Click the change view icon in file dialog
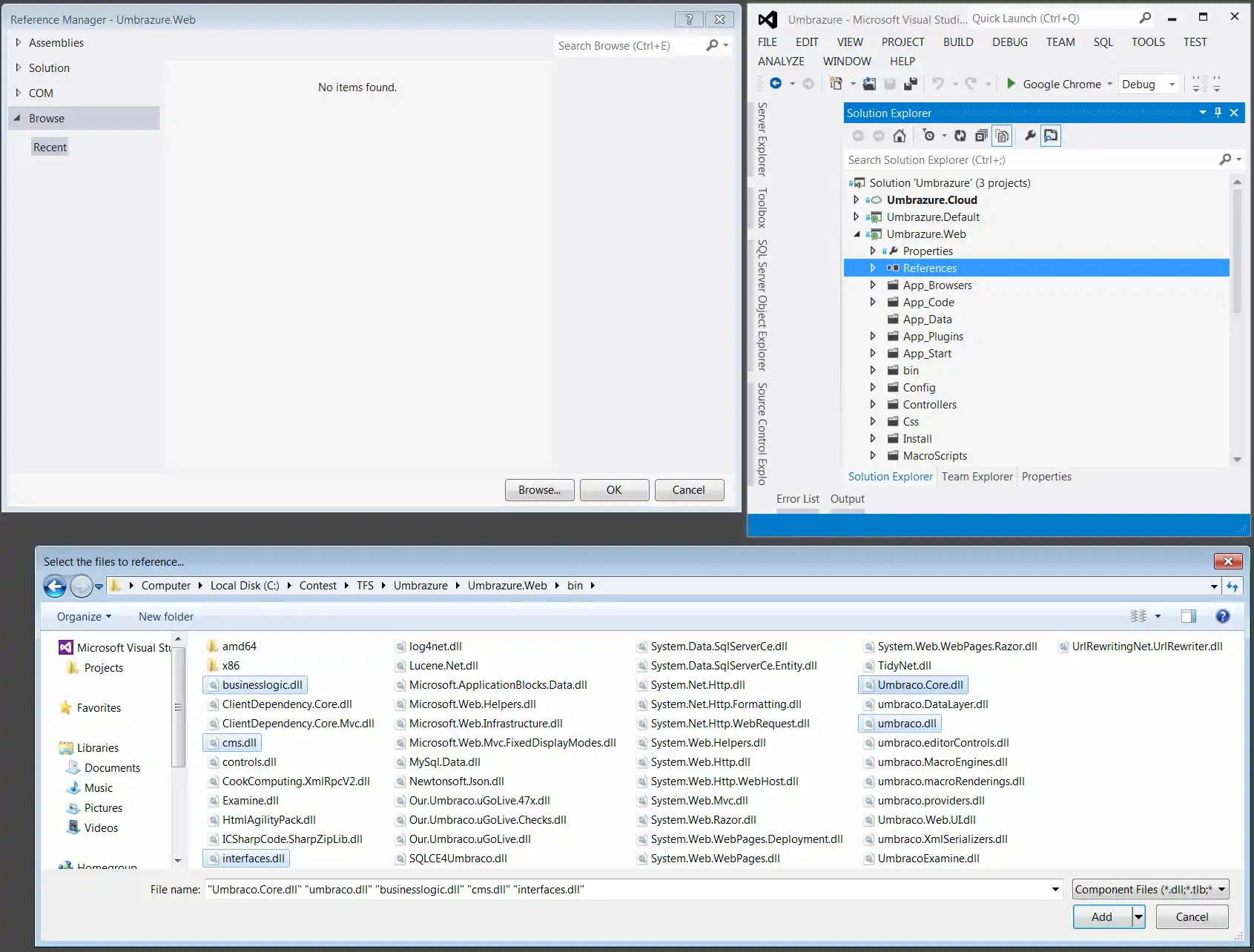The width and height of the screenshot is (1254, 952). coord(1138,616)
